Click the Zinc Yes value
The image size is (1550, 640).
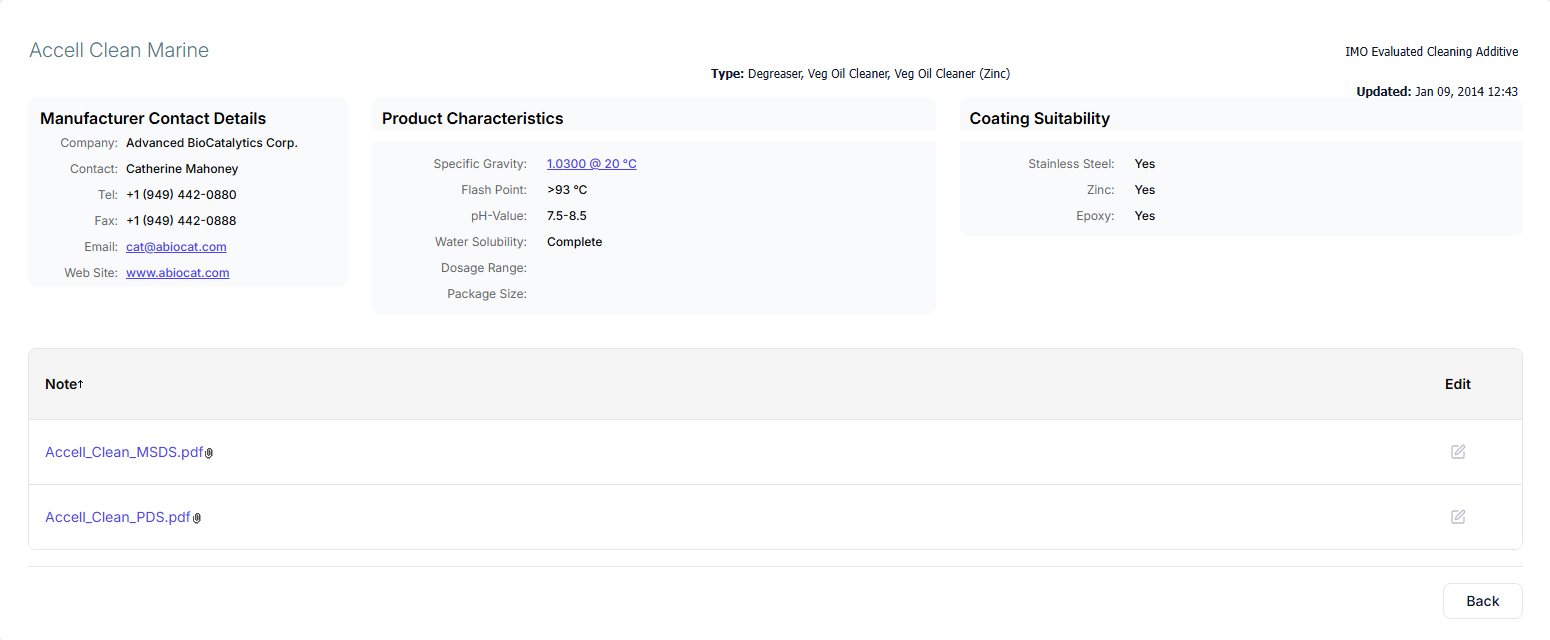1145,190
